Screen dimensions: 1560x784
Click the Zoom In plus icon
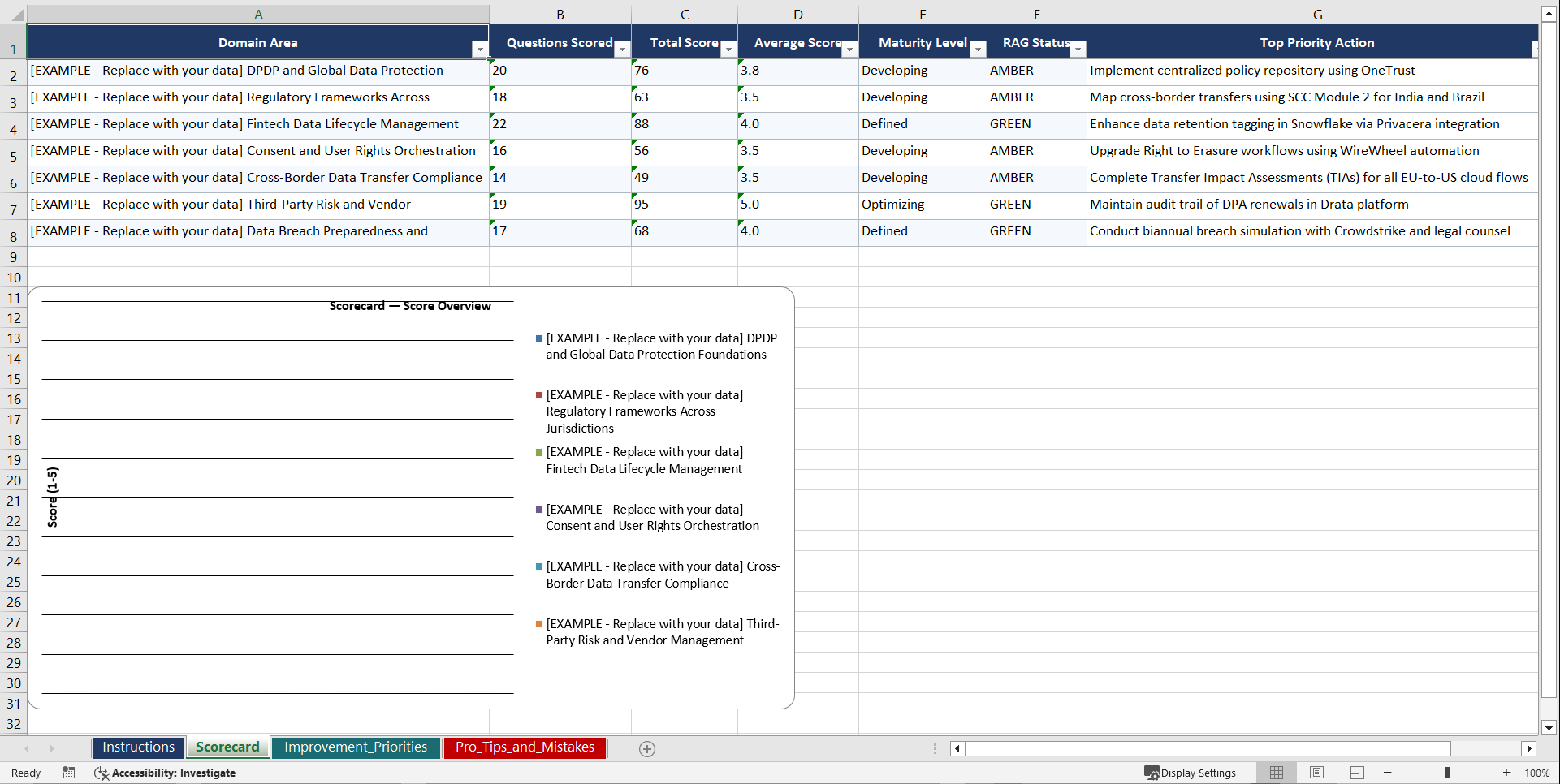point(1507,773)
